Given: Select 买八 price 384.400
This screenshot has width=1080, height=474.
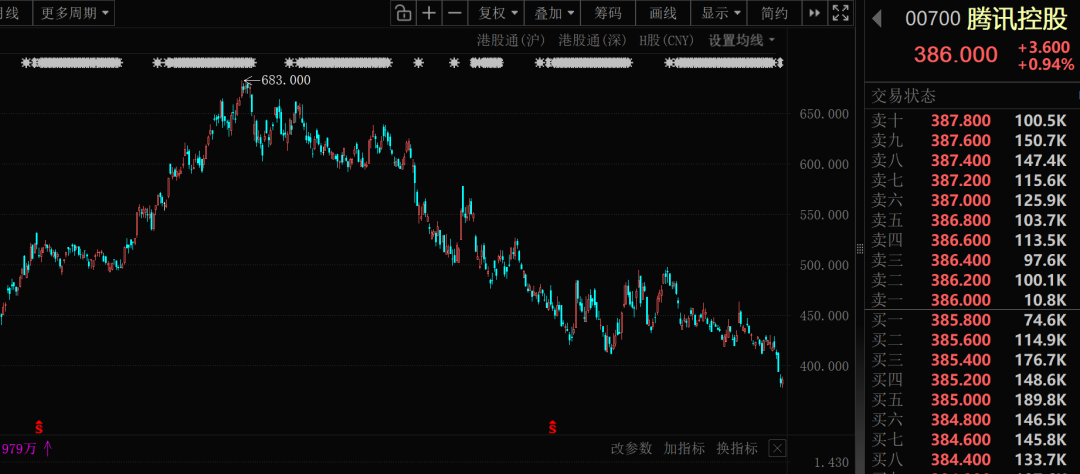Looking at the screenshot, I should coord(961,460).
